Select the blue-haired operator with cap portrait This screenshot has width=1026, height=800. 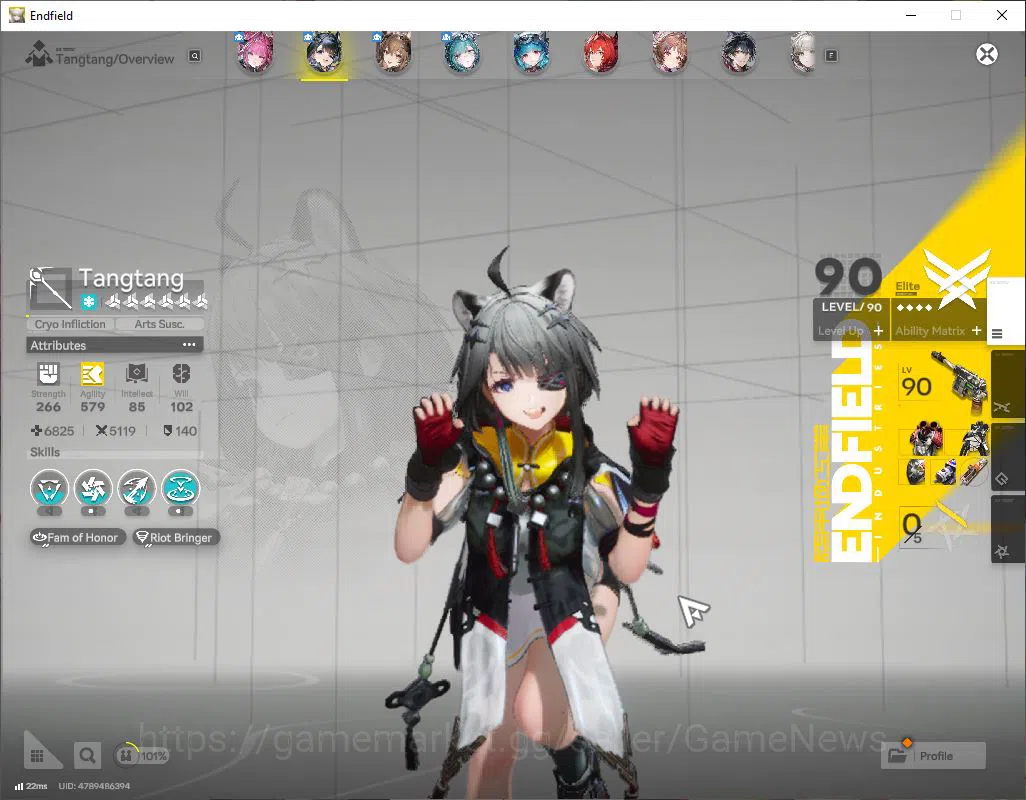531,52
